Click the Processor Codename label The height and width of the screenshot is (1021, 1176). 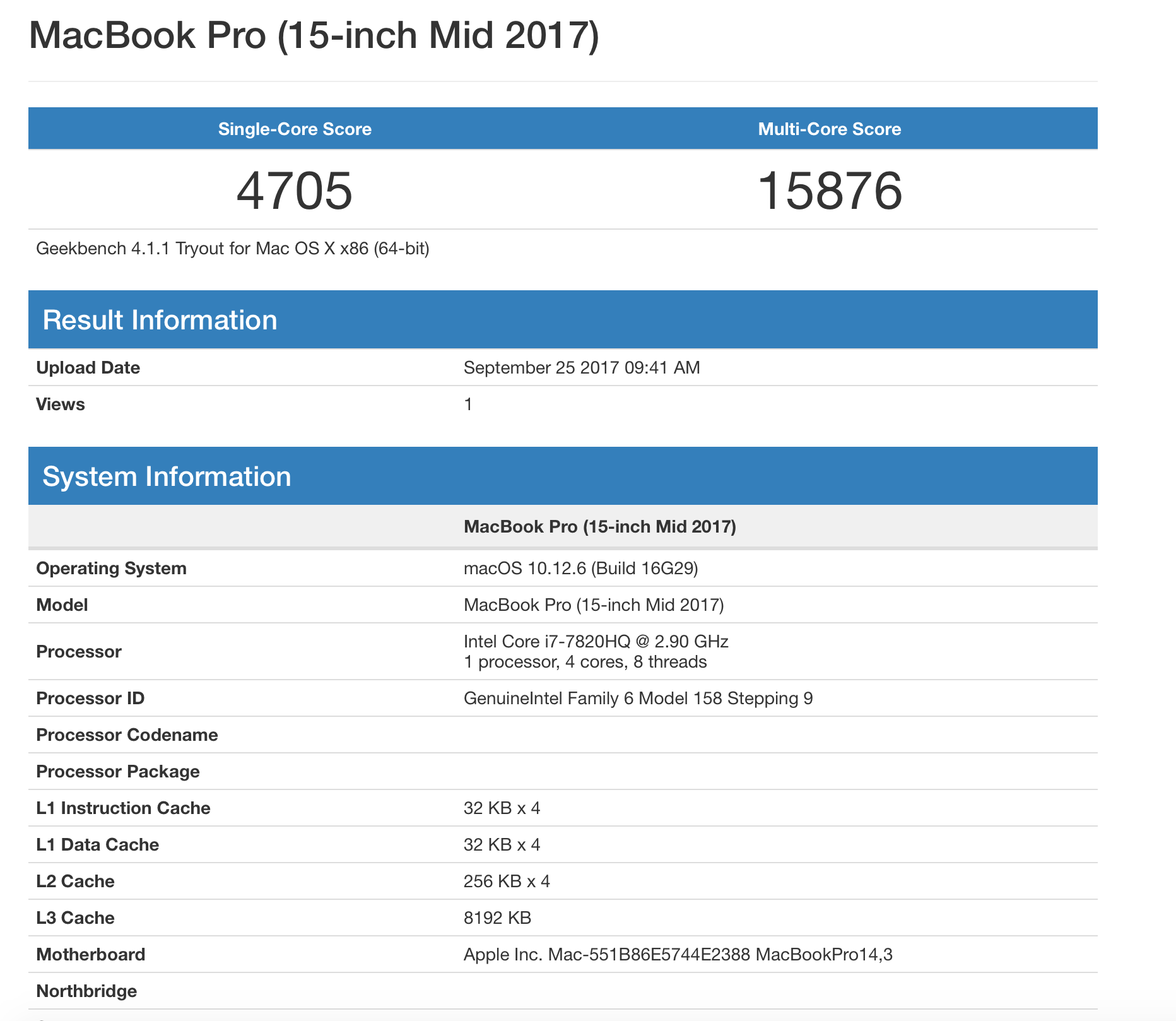click(127, 735)
